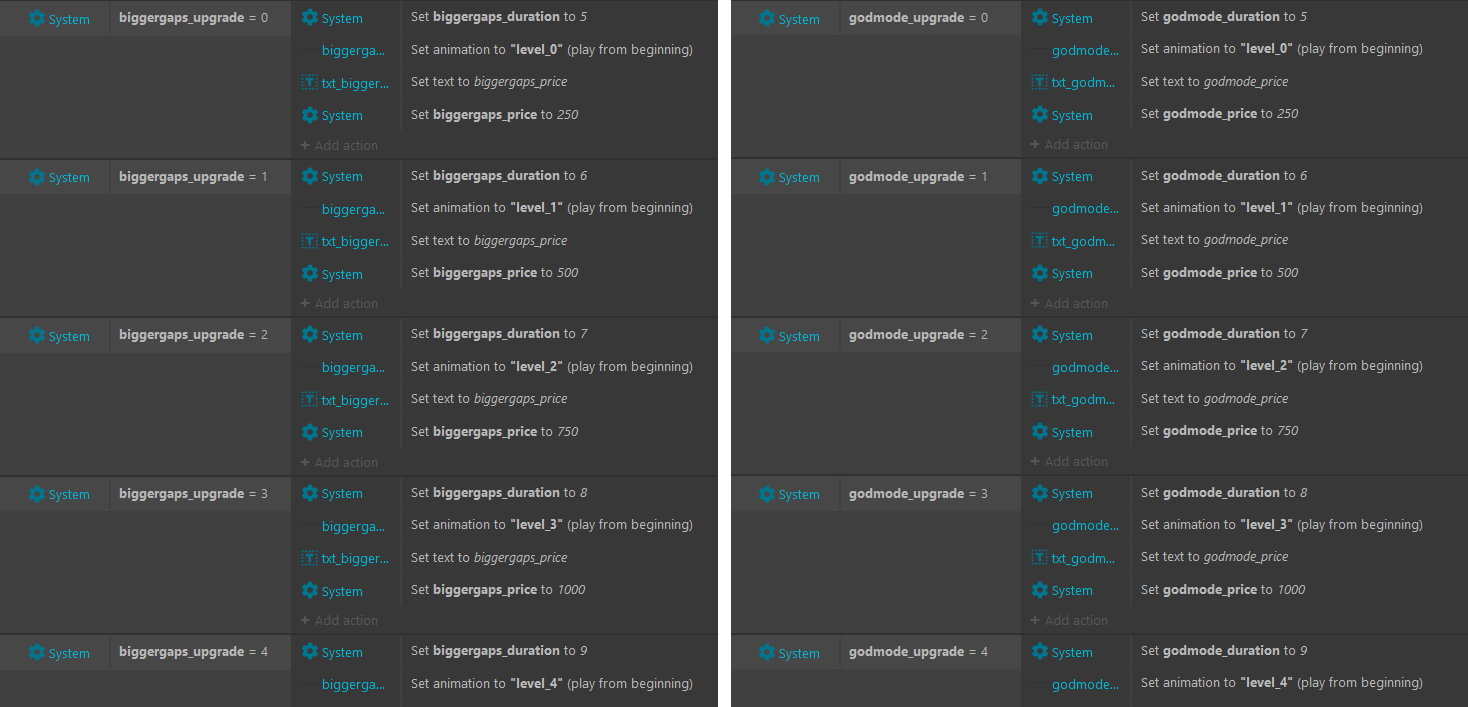Click Add action under biggergaps_upgrade = 1 event

click(339, 304)
